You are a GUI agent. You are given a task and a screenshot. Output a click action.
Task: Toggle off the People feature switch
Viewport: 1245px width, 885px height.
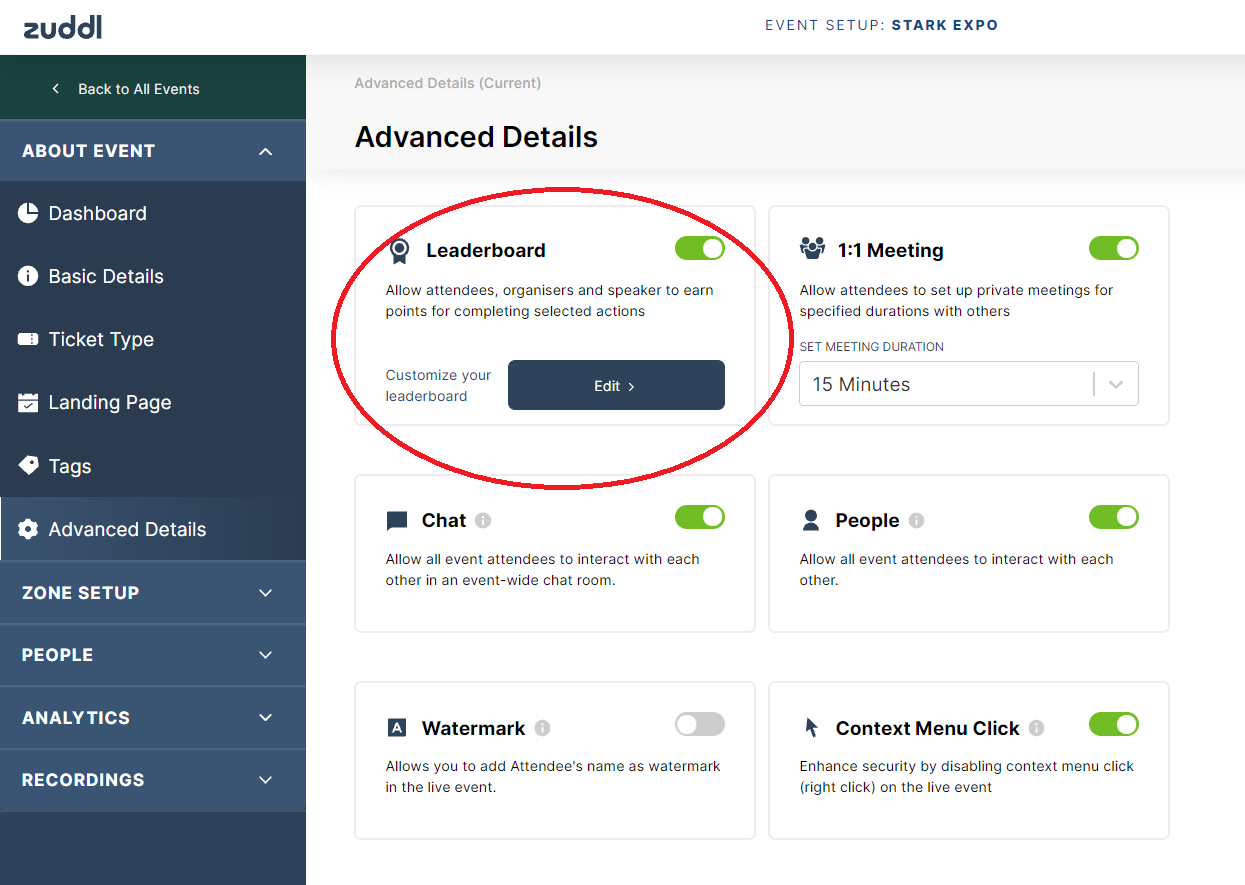[1114, 517]
